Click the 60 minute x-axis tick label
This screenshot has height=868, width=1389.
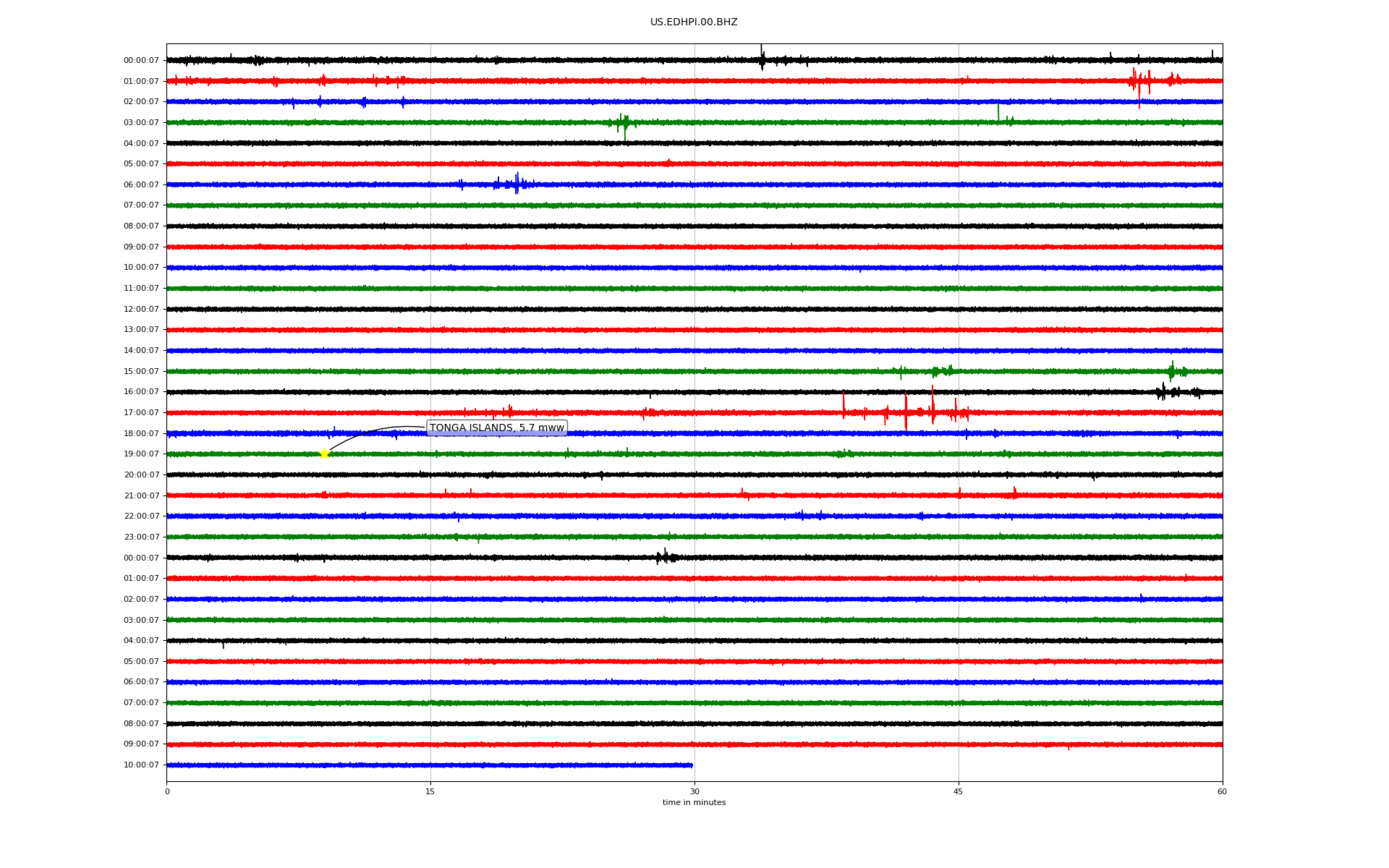click(1221, 791)
